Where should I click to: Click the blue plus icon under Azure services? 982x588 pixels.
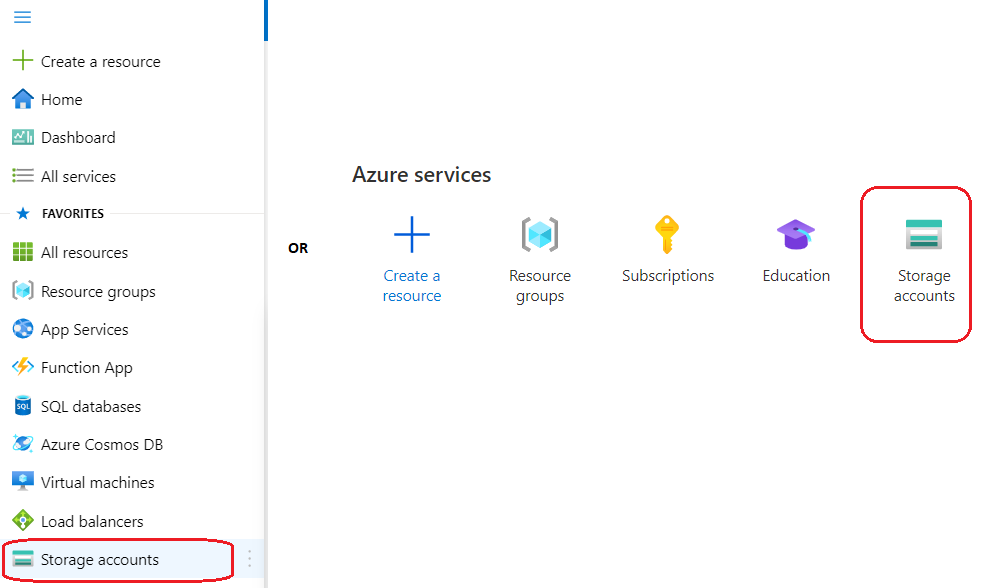click(x=412, y=235)
